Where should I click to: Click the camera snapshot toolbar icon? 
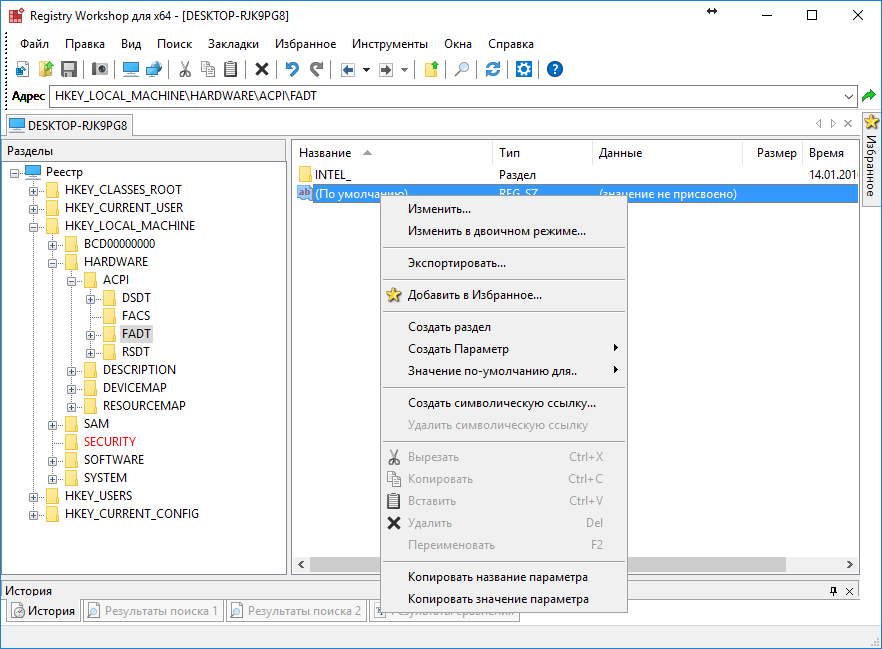click(x=100, y=69)
